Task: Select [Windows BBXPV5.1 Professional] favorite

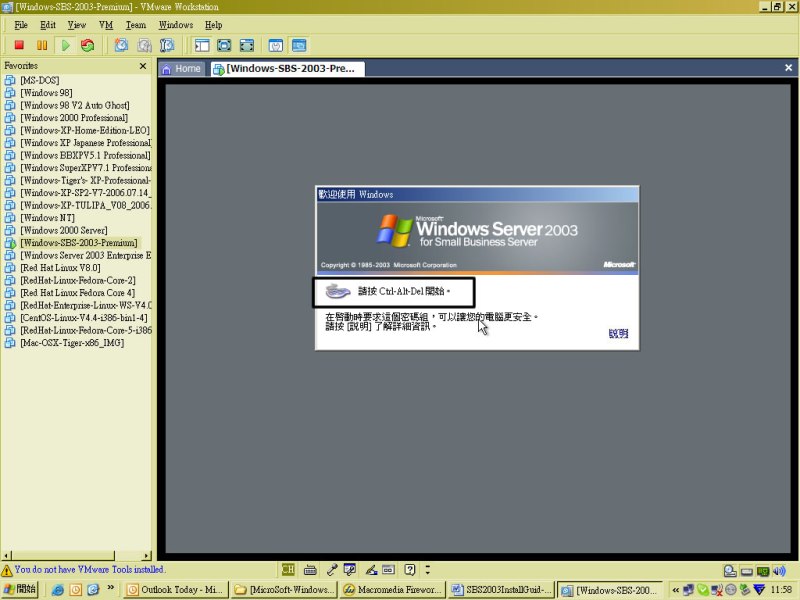Action: (85, 156)
